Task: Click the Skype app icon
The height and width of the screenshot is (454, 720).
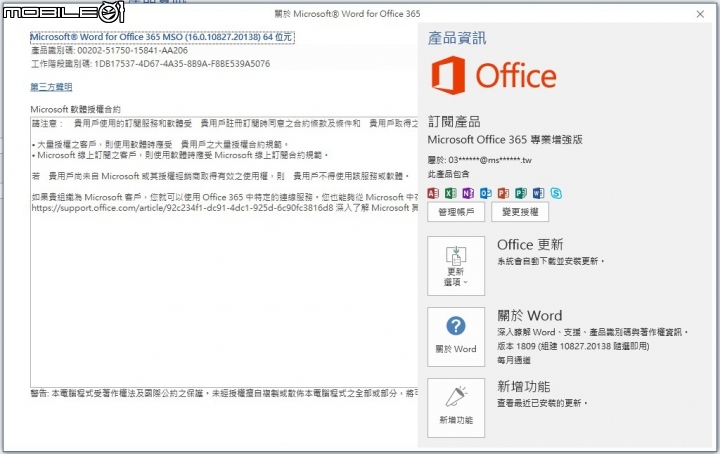Action: coord(556,193)
